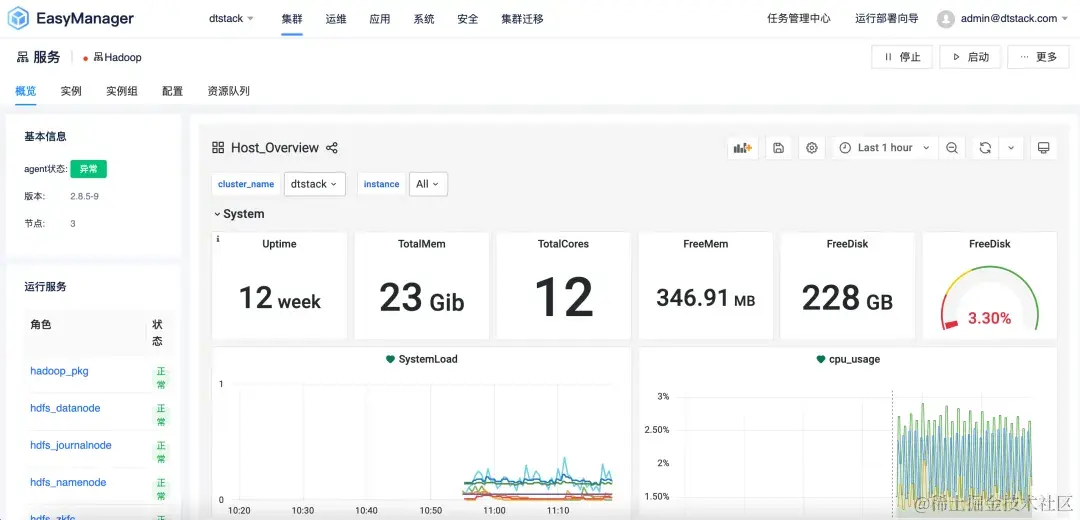Open 任务管理中心 link
Image resolution: width=1080 pixels, height=520 pixels.
click(x=798, y=19)
